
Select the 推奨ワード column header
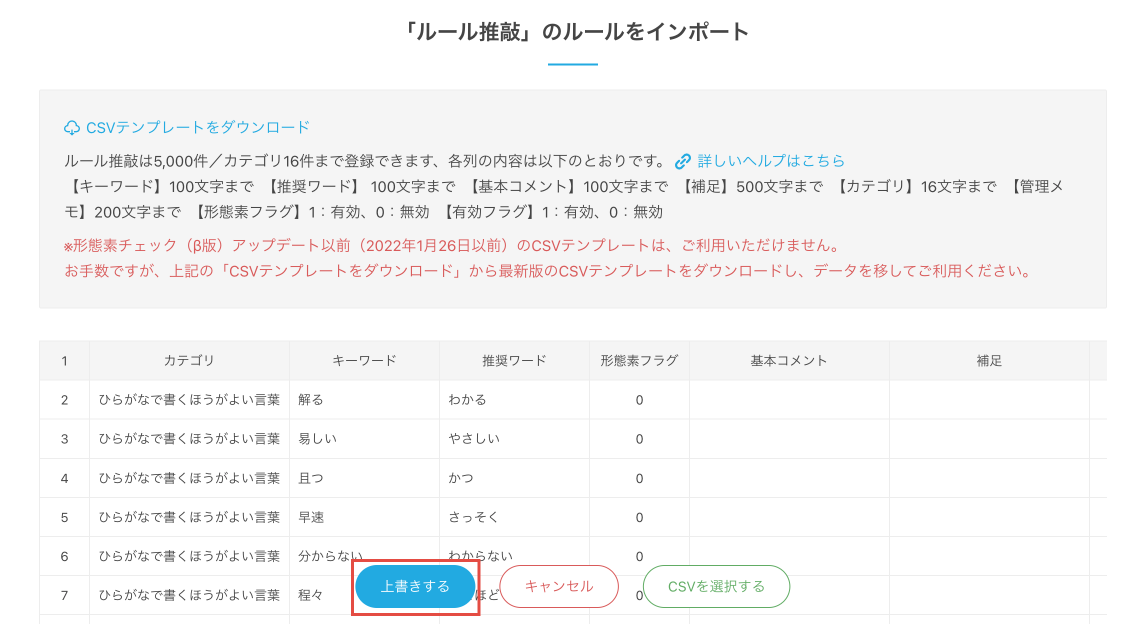coord(514,360)
